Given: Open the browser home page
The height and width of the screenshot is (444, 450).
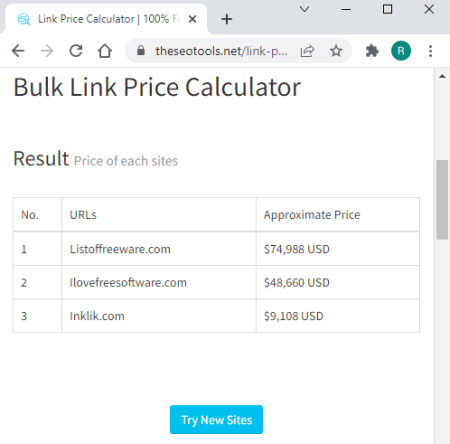Looking at the screenshot, I should 105,51.
